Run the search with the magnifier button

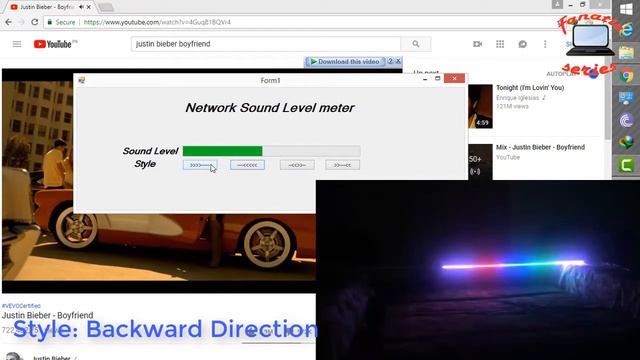pos(416,44)
